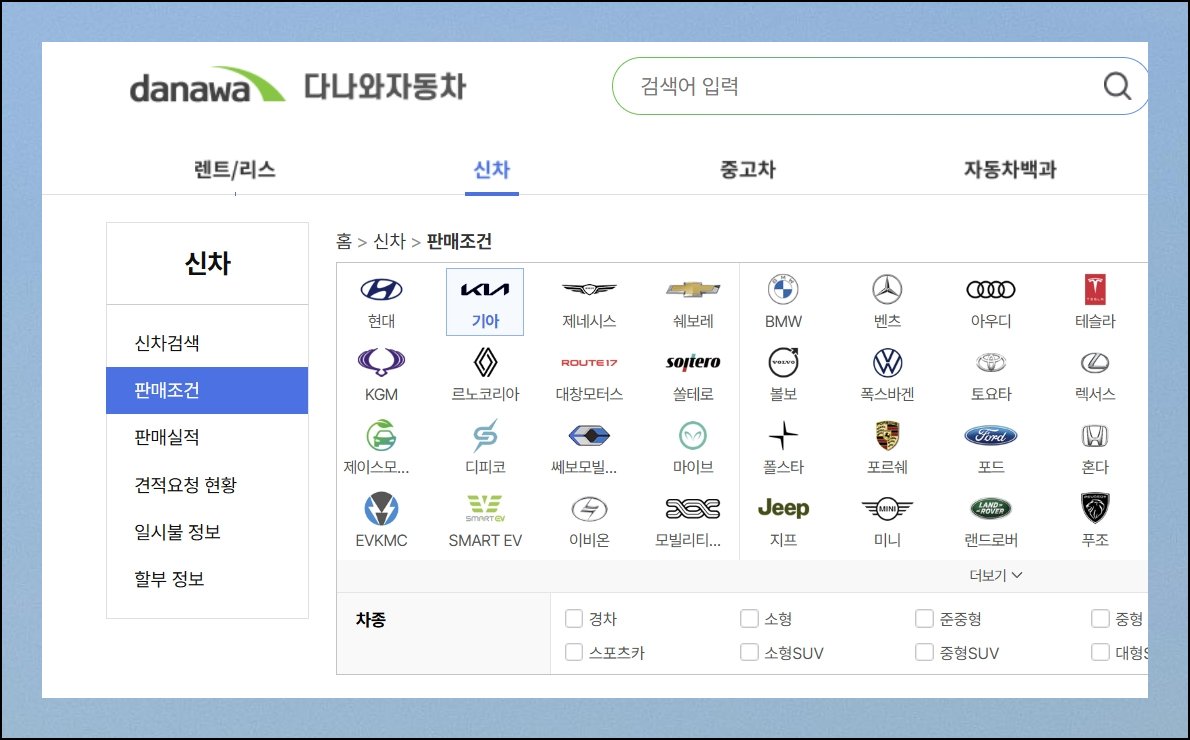
Task: Pick the Tesla (테슬라) brand logo
Action: [1095, 289]
